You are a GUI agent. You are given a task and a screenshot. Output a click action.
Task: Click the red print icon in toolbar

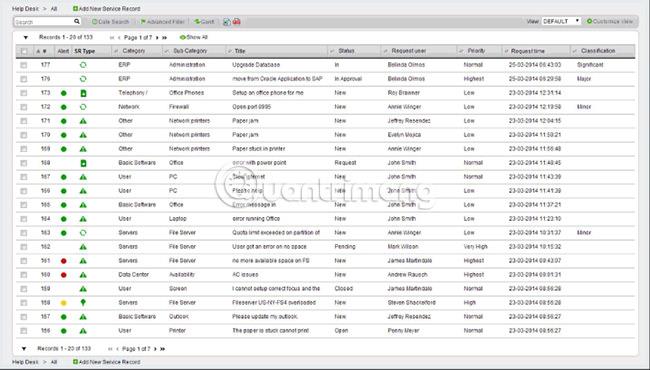click(x=236, y=22)
